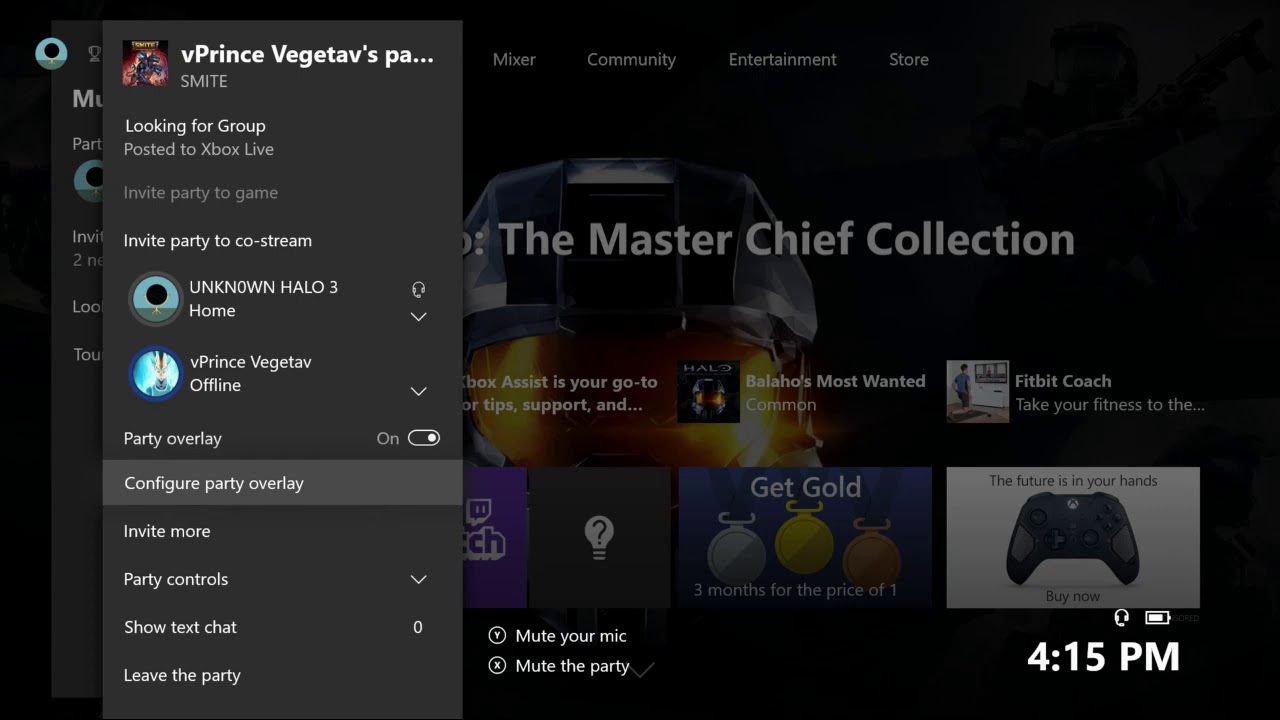The height and width of the screenshot is (720, 1280).
Task: Click vPrince Vegetav's avatar picture
Action: (x=156, y=373)
